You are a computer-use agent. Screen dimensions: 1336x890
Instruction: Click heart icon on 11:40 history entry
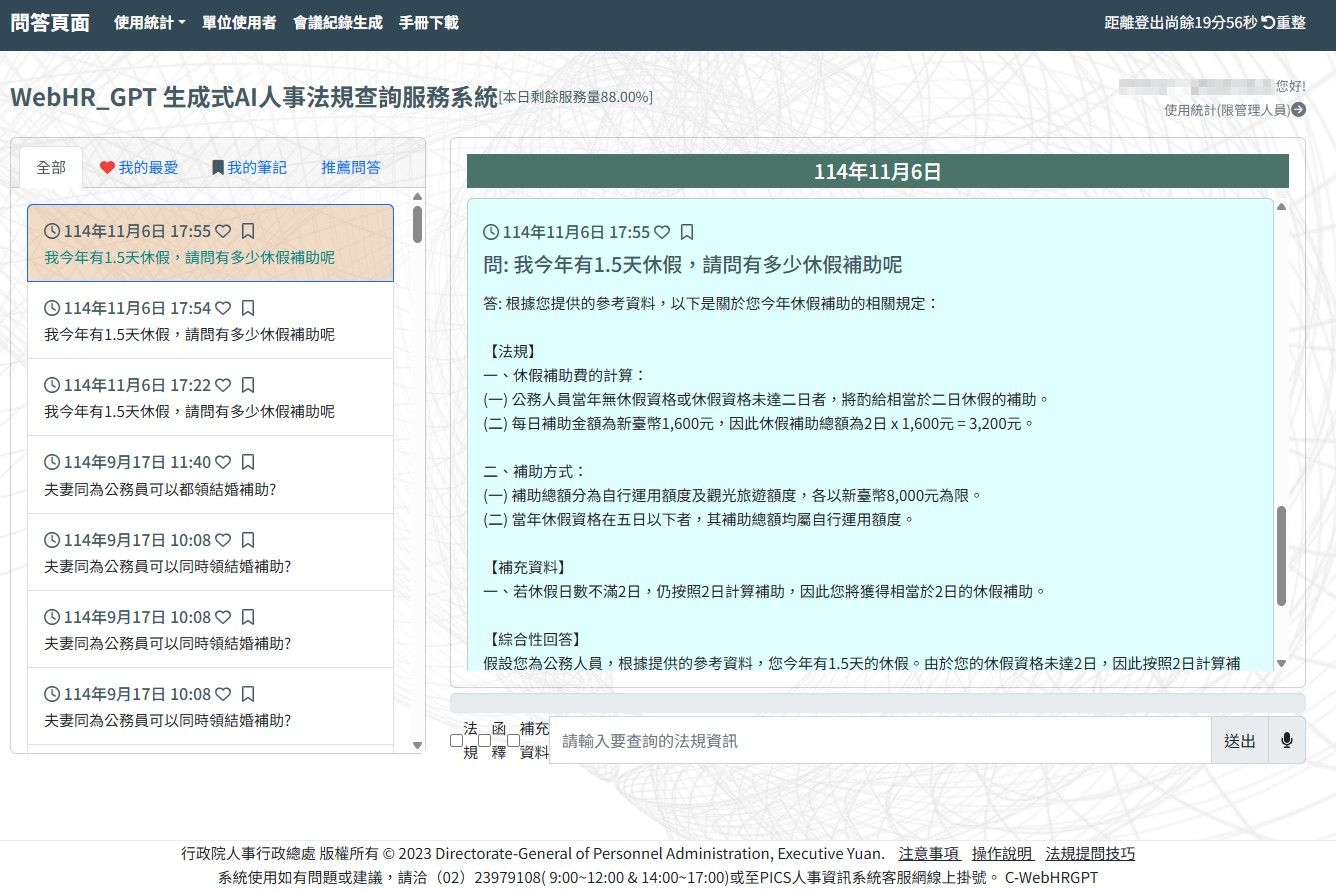pos(223,462)
